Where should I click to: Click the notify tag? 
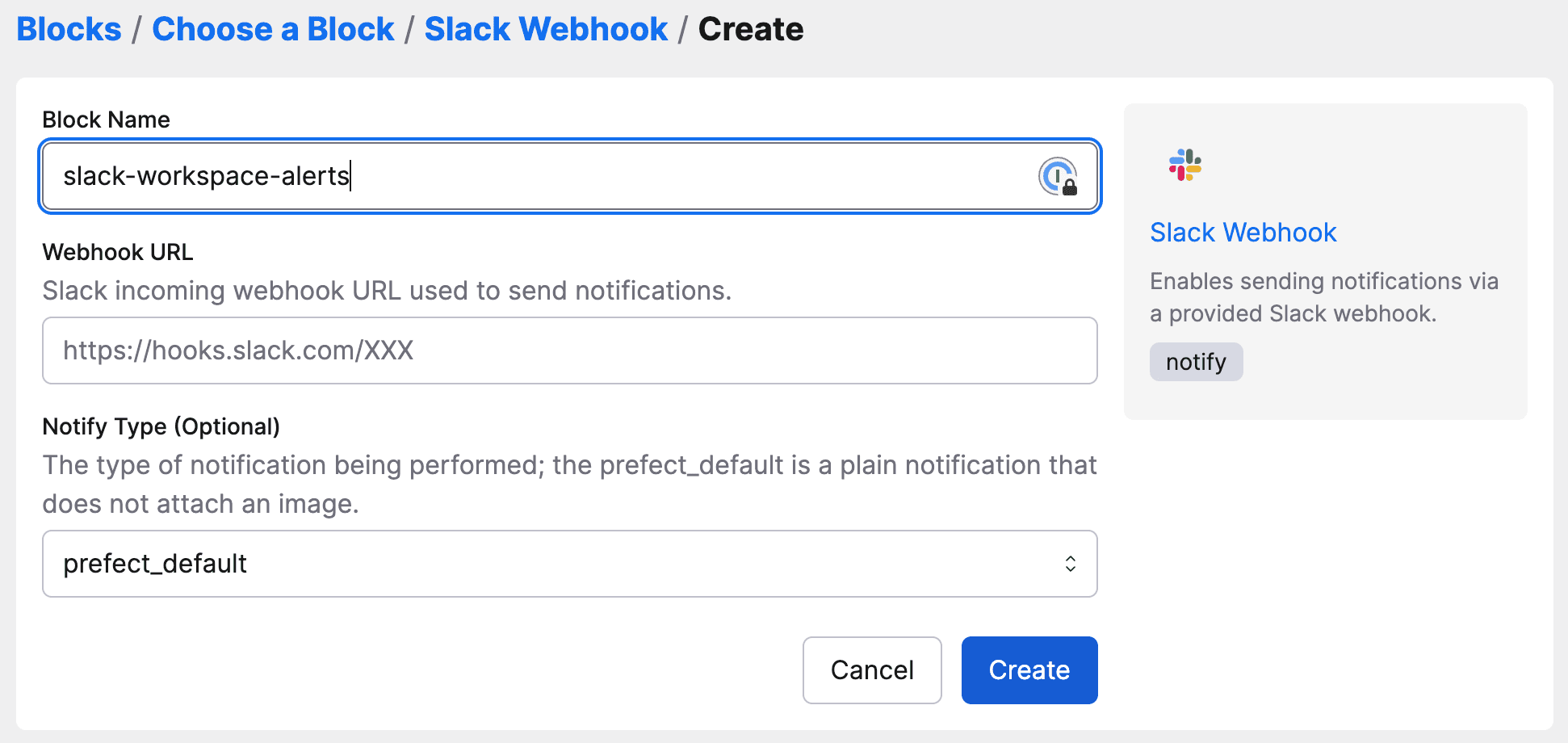pyautogui.click(x=1196, y=362)
